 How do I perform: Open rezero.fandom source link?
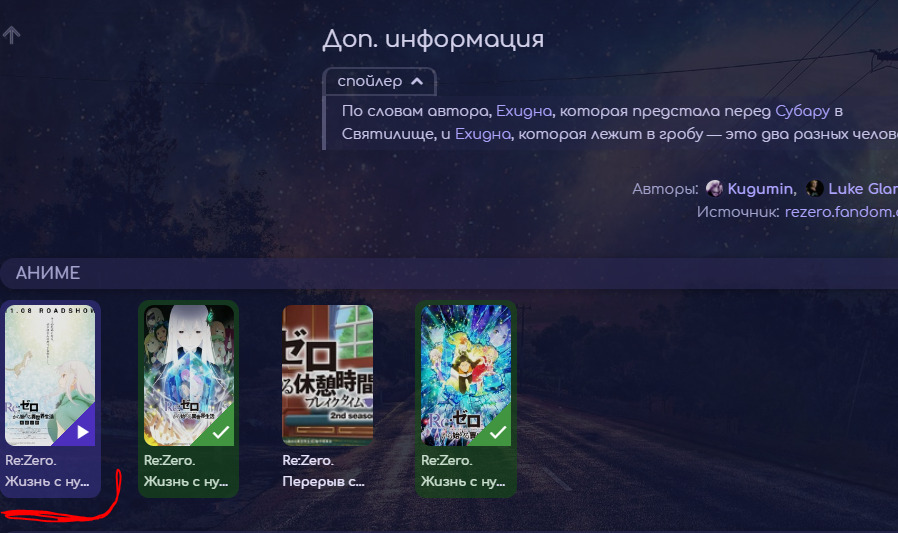point(841,212)
